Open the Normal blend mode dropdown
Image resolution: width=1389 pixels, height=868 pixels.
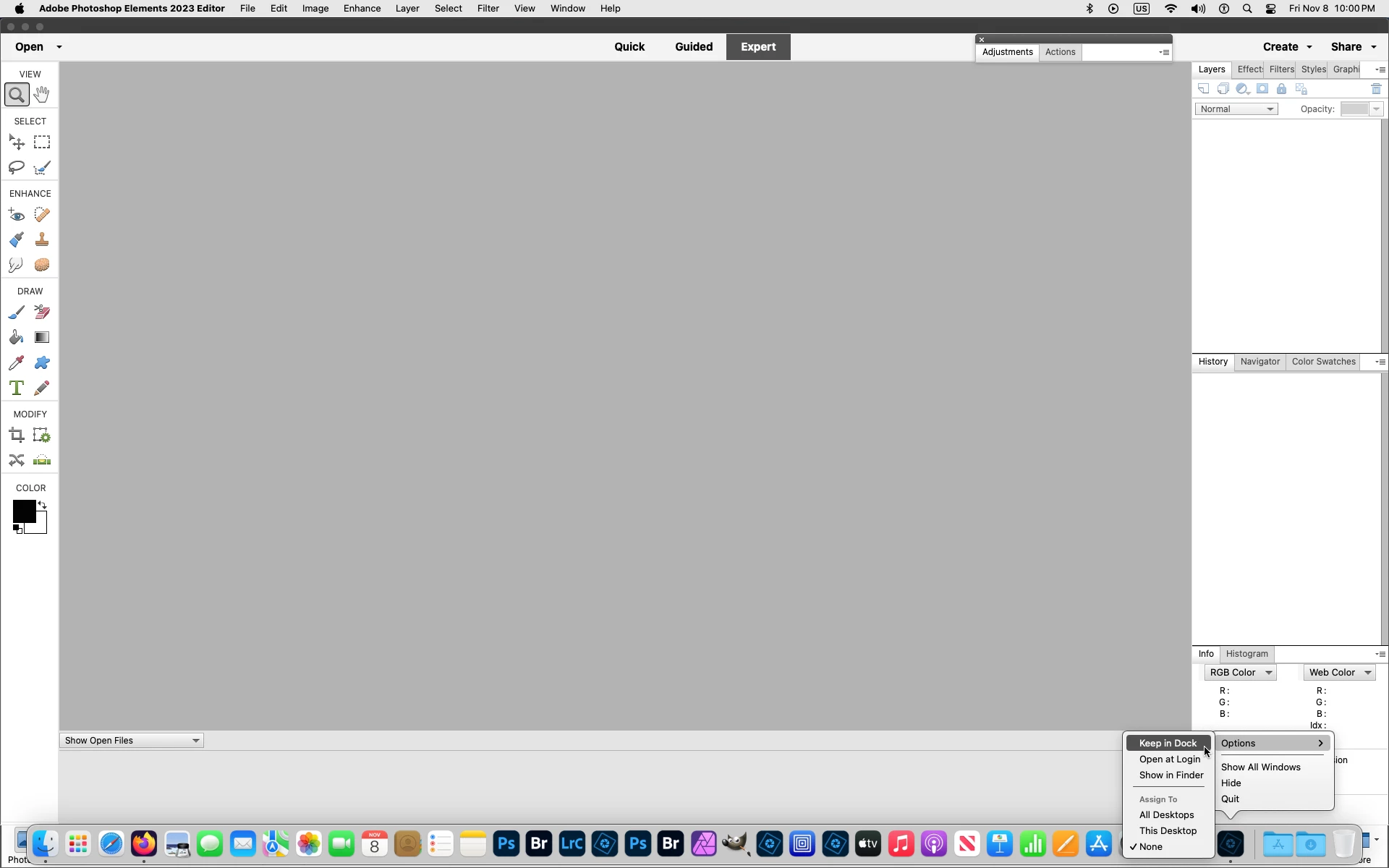[1236, 109]
